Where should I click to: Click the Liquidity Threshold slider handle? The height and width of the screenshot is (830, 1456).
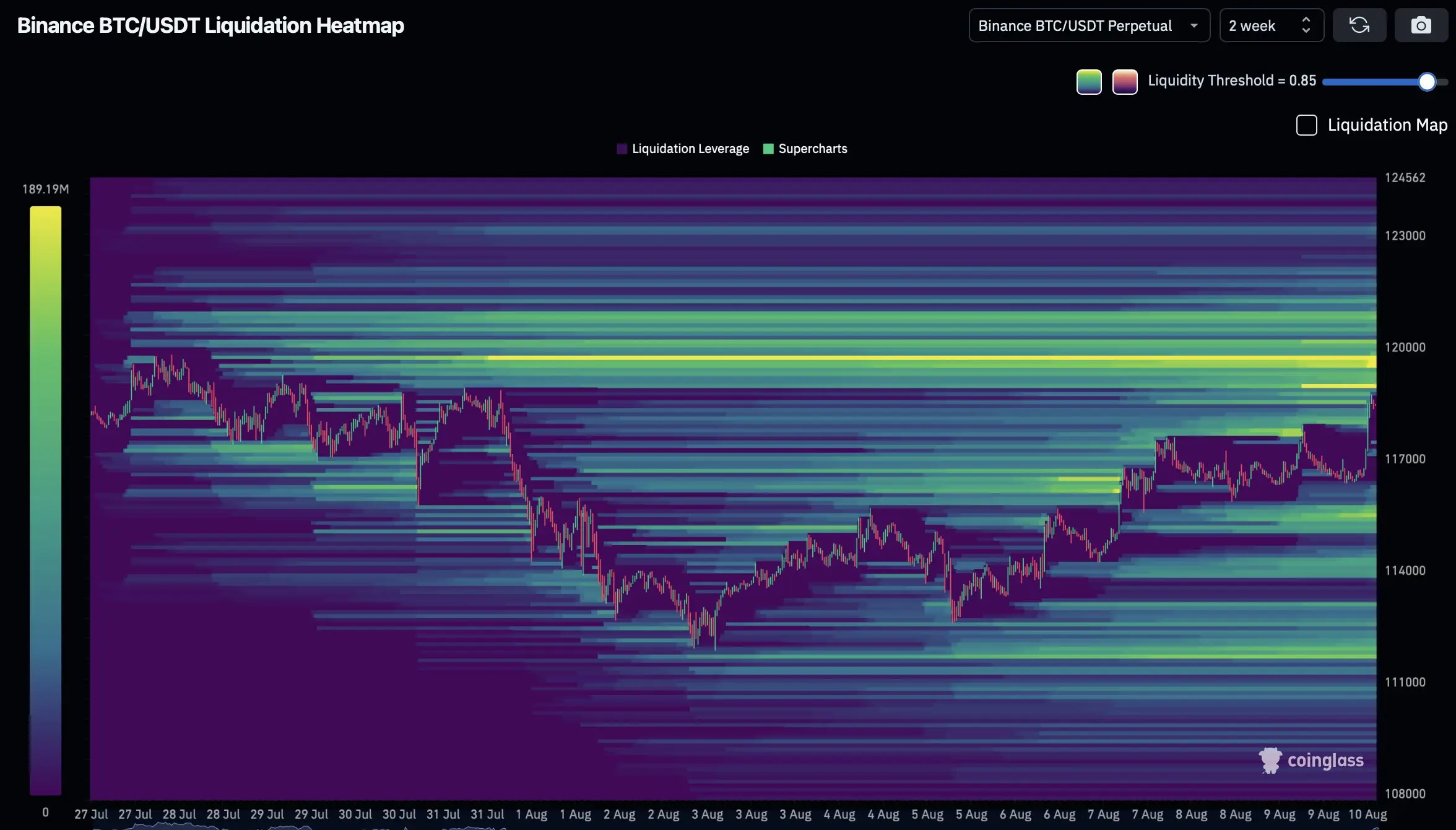1427,82
